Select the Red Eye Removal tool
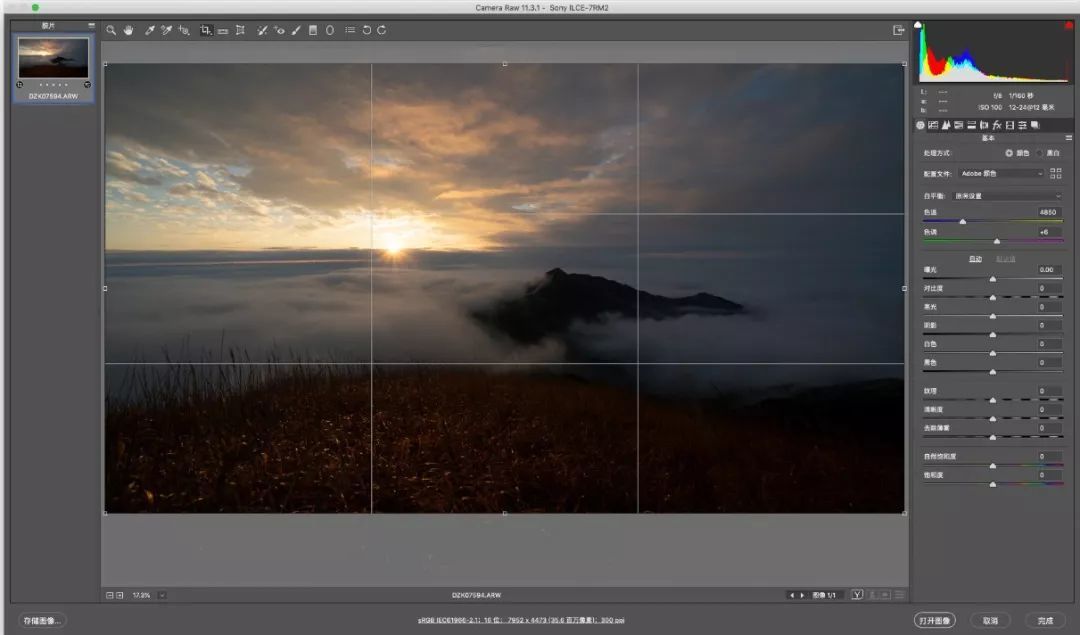The image size is (1080, 635). pos(279,30)
